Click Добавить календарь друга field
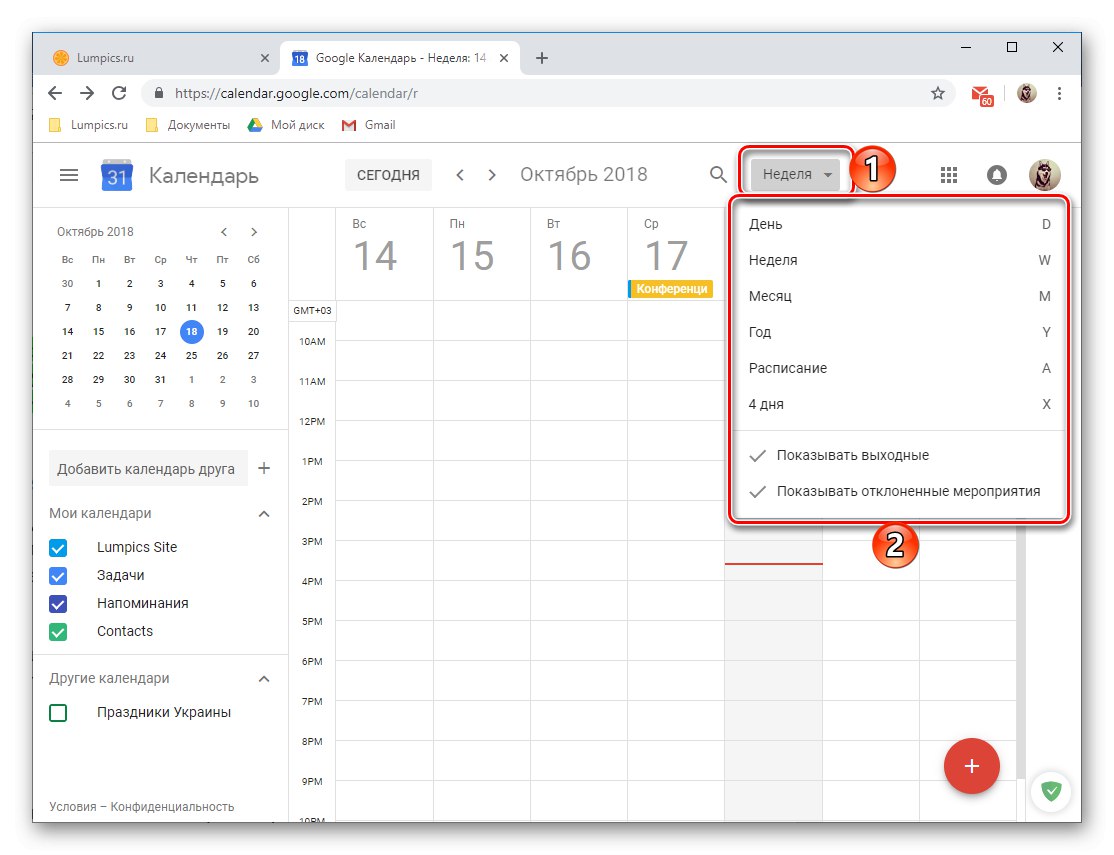 (148, 469)
